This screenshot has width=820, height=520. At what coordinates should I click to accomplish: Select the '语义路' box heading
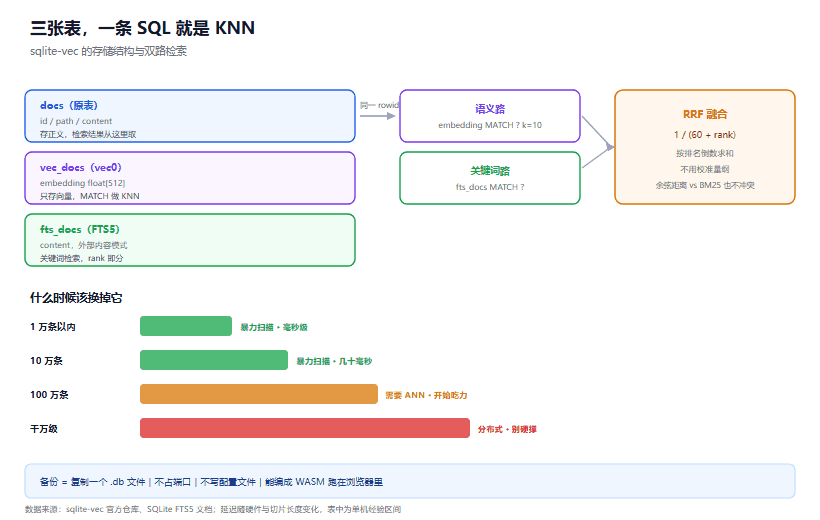(x=490, y=109)
